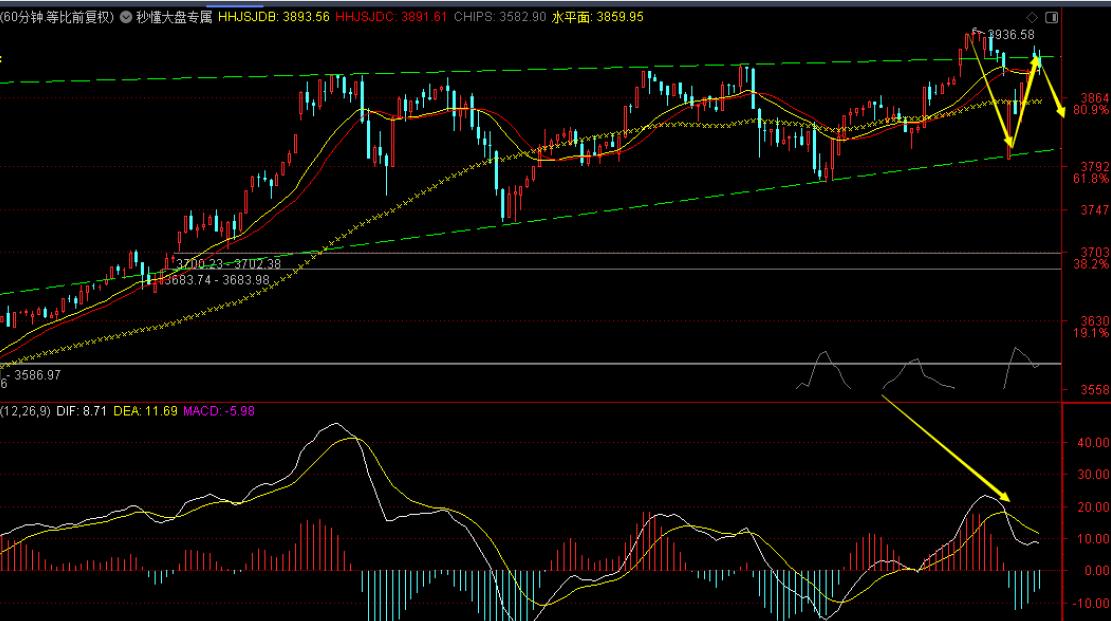1111x621 pixels.
Task: Click the 61.8% Fibonacci level label
Action: coord(1090,179)
